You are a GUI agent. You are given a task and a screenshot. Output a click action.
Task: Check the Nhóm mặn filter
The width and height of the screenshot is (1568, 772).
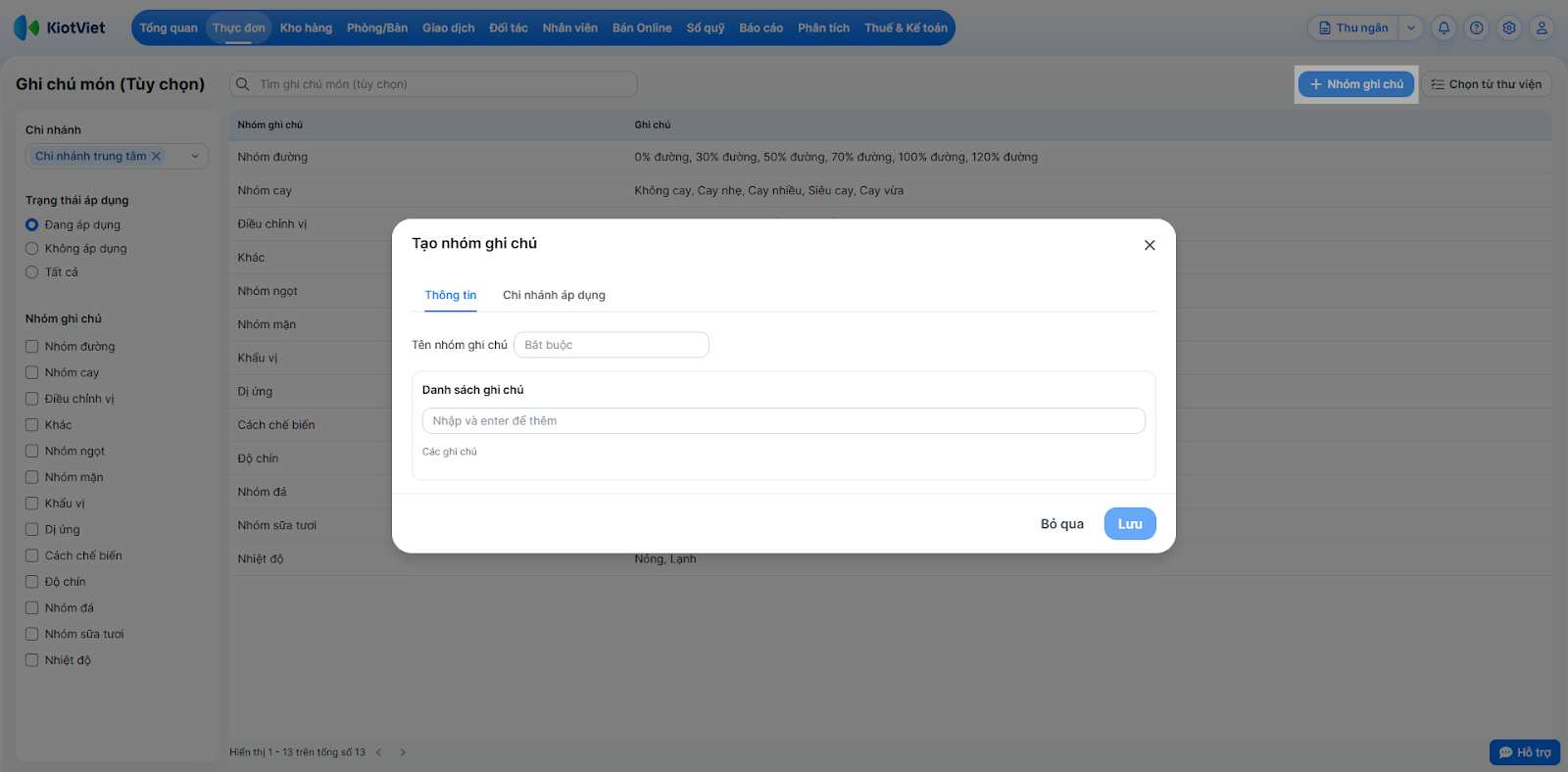coord(32,477)
